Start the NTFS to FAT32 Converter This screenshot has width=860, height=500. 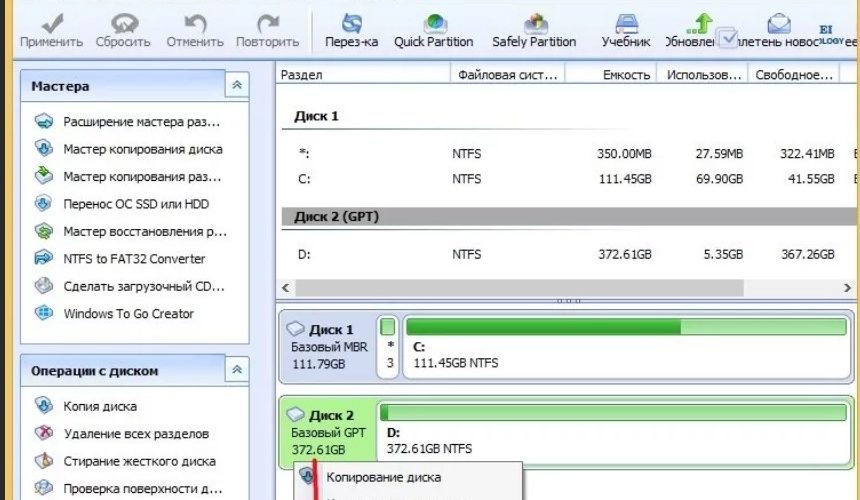point(134,258)
